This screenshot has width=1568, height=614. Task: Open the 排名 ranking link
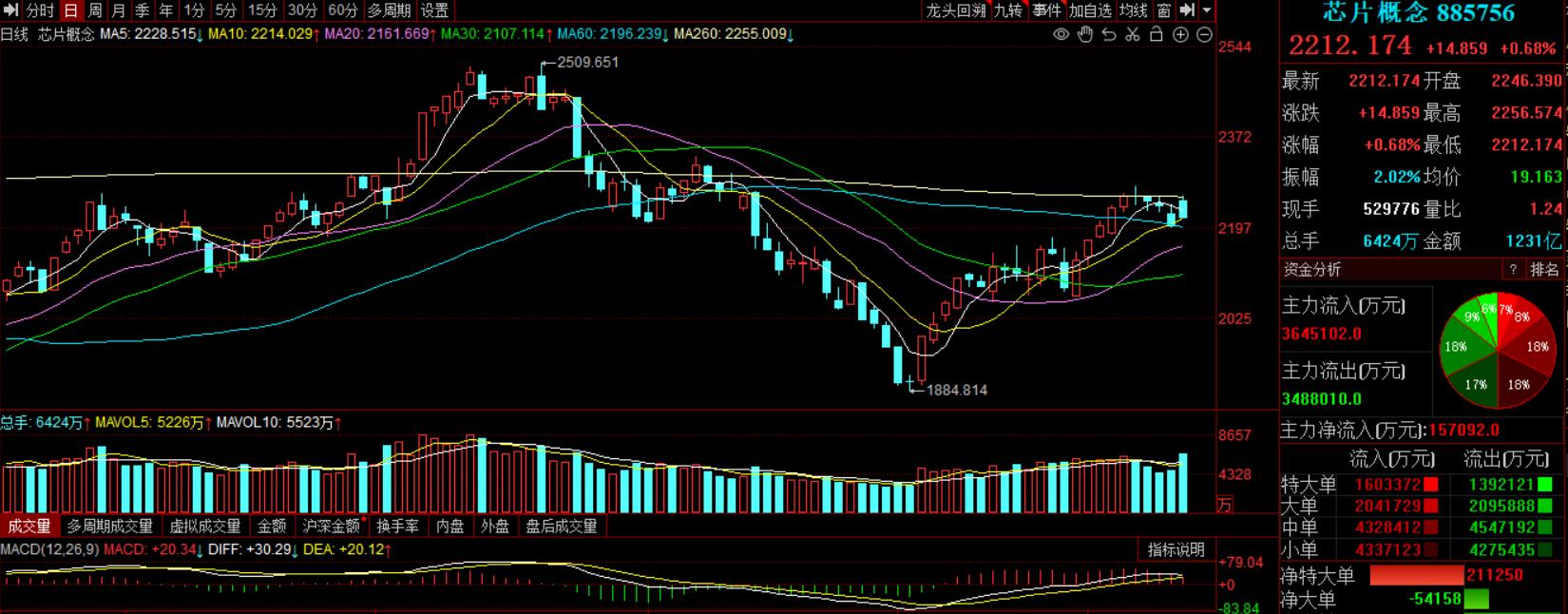pos(1544,270)
